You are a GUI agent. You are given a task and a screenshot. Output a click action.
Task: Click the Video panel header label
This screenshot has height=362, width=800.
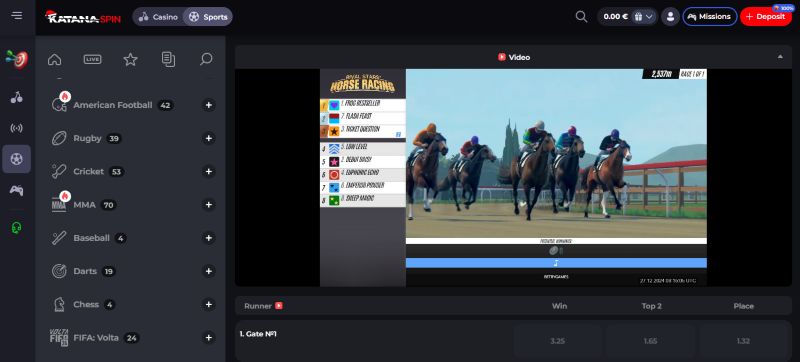click(514, 57)
